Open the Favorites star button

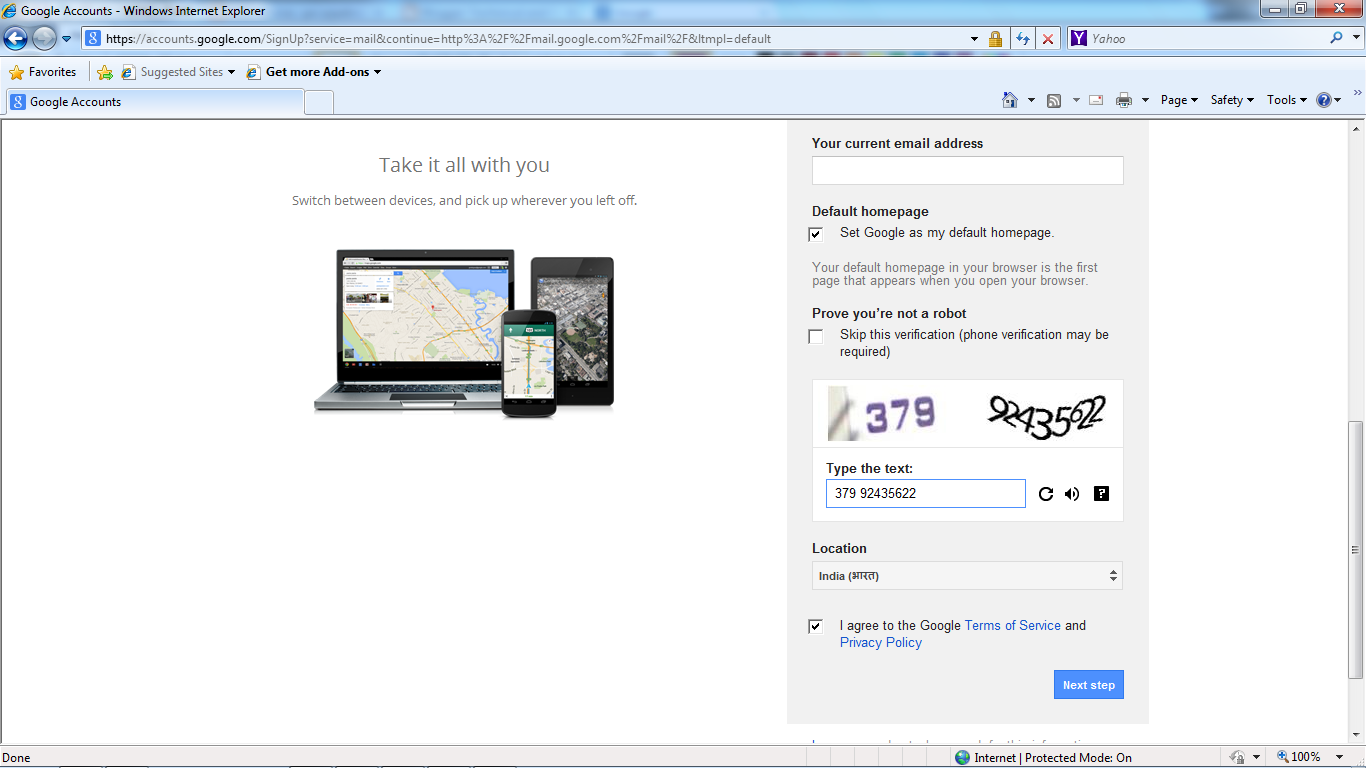43,72
